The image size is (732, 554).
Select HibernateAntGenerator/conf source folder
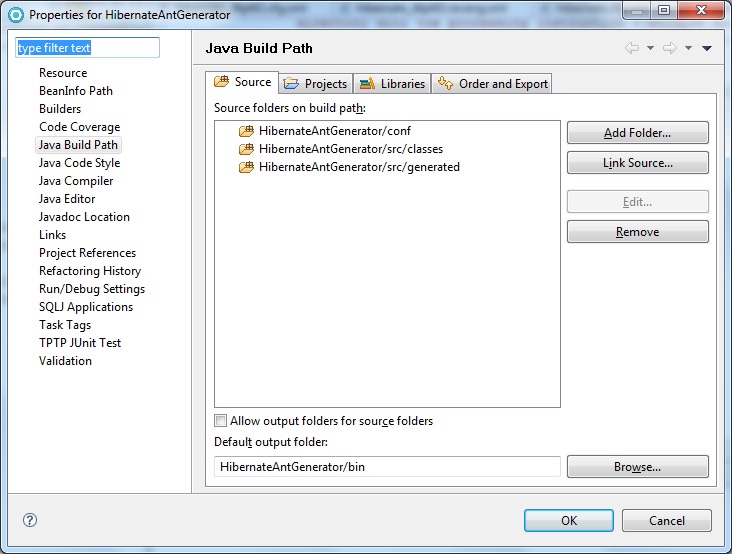click(x=335, y=131)
